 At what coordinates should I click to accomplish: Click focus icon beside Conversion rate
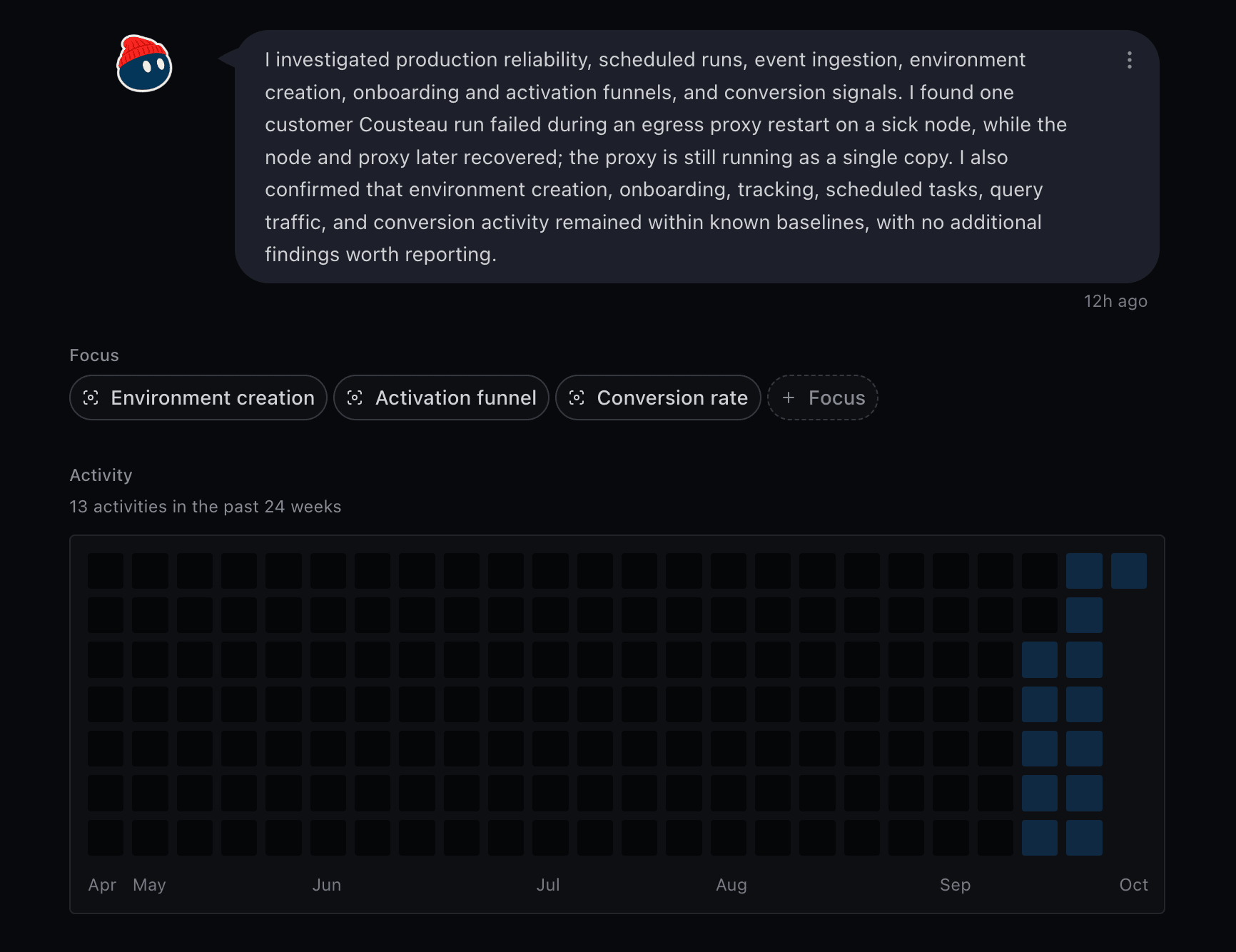click(577, 397)
